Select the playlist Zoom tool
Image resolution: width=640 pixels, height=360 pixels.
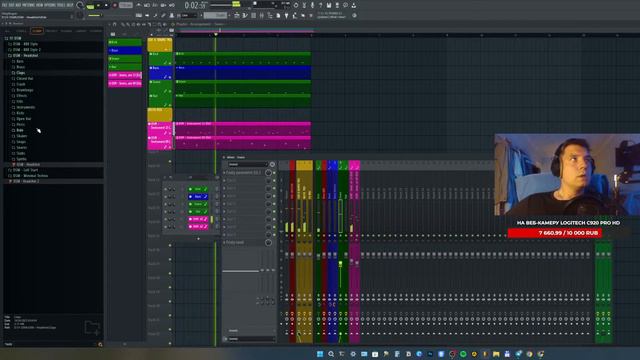160,24
